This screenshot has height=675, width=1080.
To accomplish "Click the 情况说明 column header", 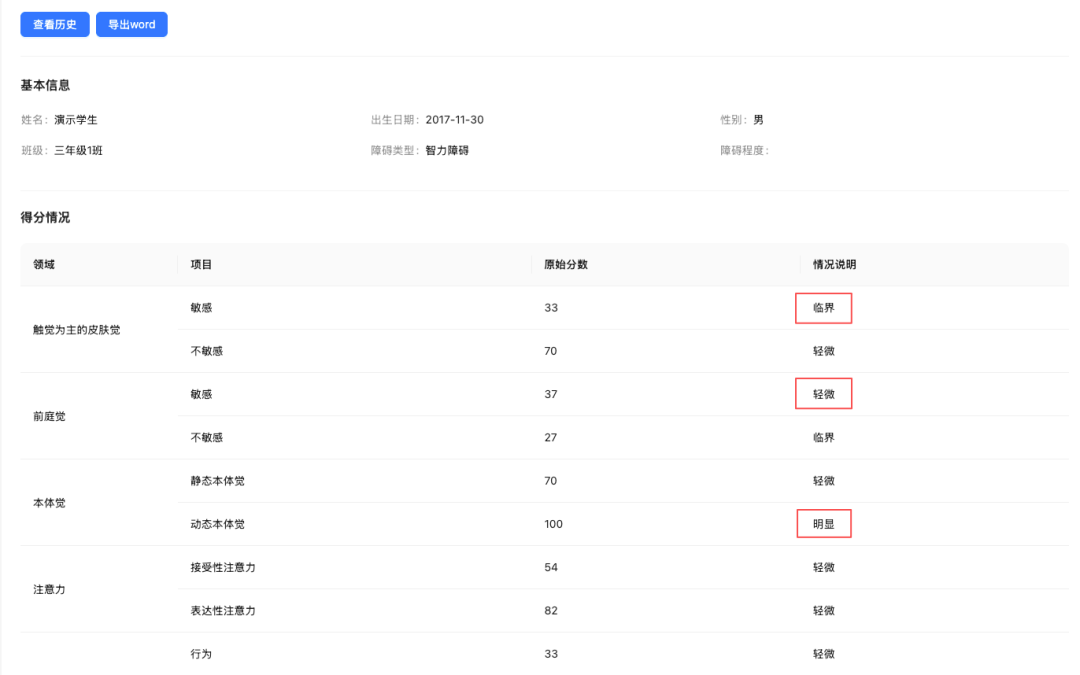I will coord(835,264).
